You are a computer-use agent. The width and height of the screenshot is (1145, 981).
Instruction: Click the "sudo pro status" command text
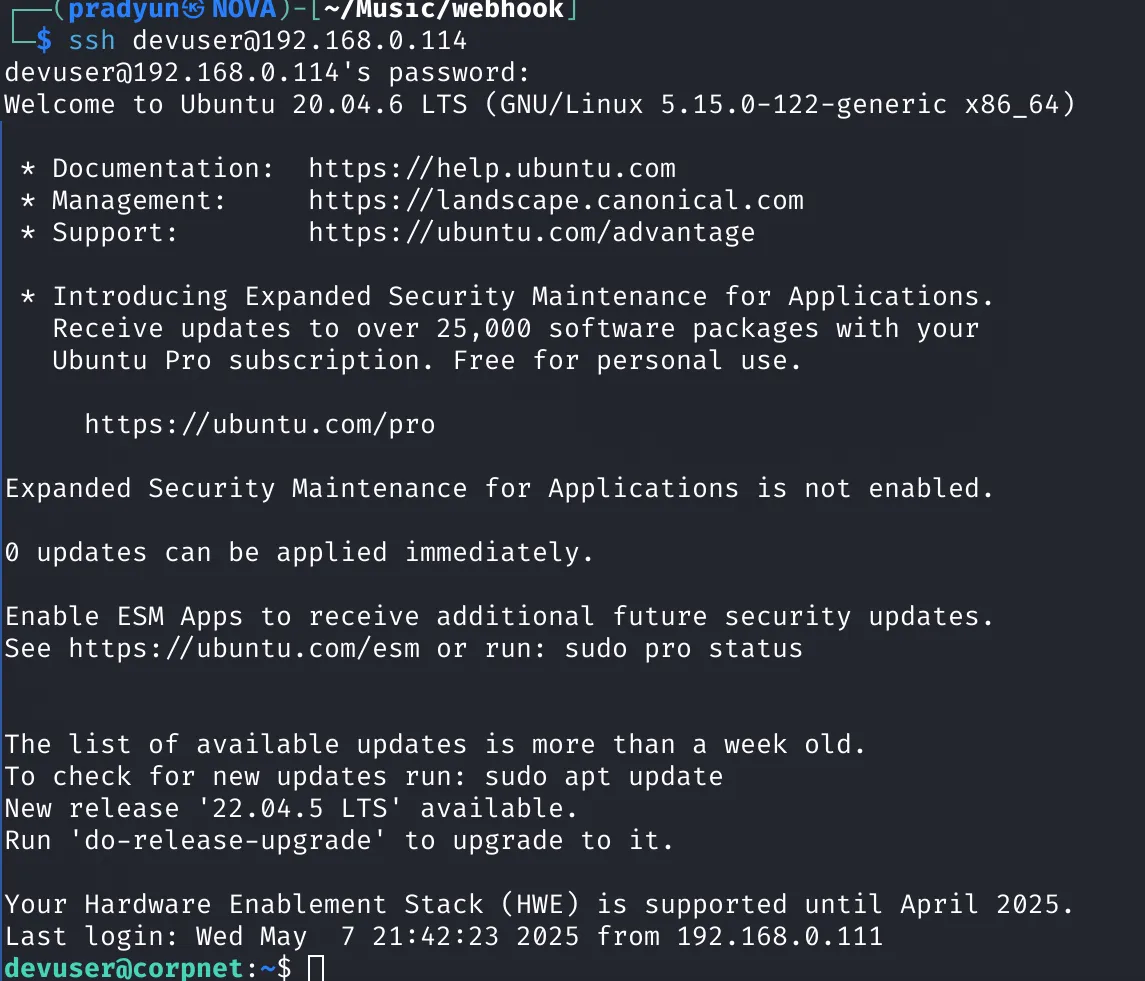[683, 649]
